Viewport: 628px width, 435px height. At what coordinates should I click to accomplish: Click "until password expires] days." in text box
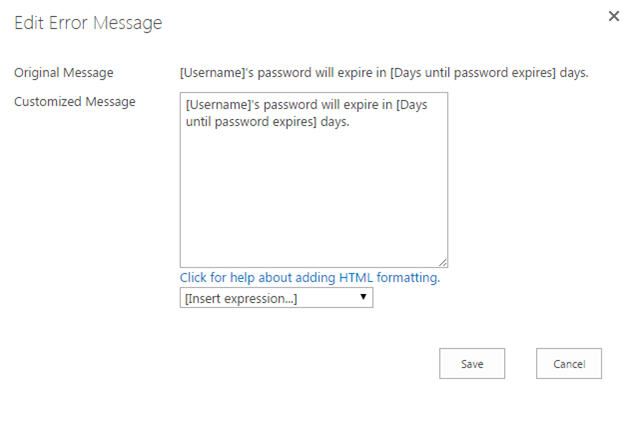[x=267, y=121]
